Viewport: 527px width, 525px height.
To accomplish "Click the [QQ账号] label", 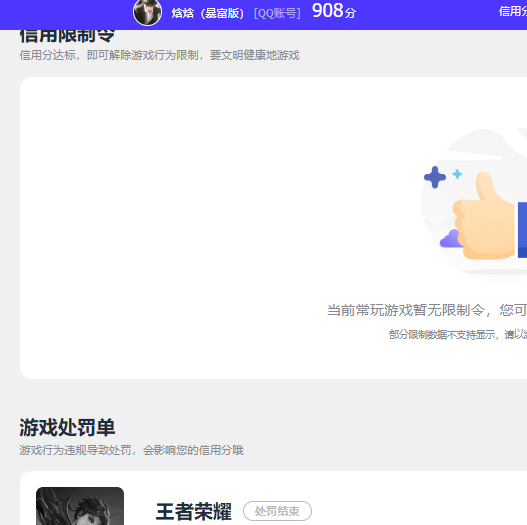I will click(x=277, y=13).
